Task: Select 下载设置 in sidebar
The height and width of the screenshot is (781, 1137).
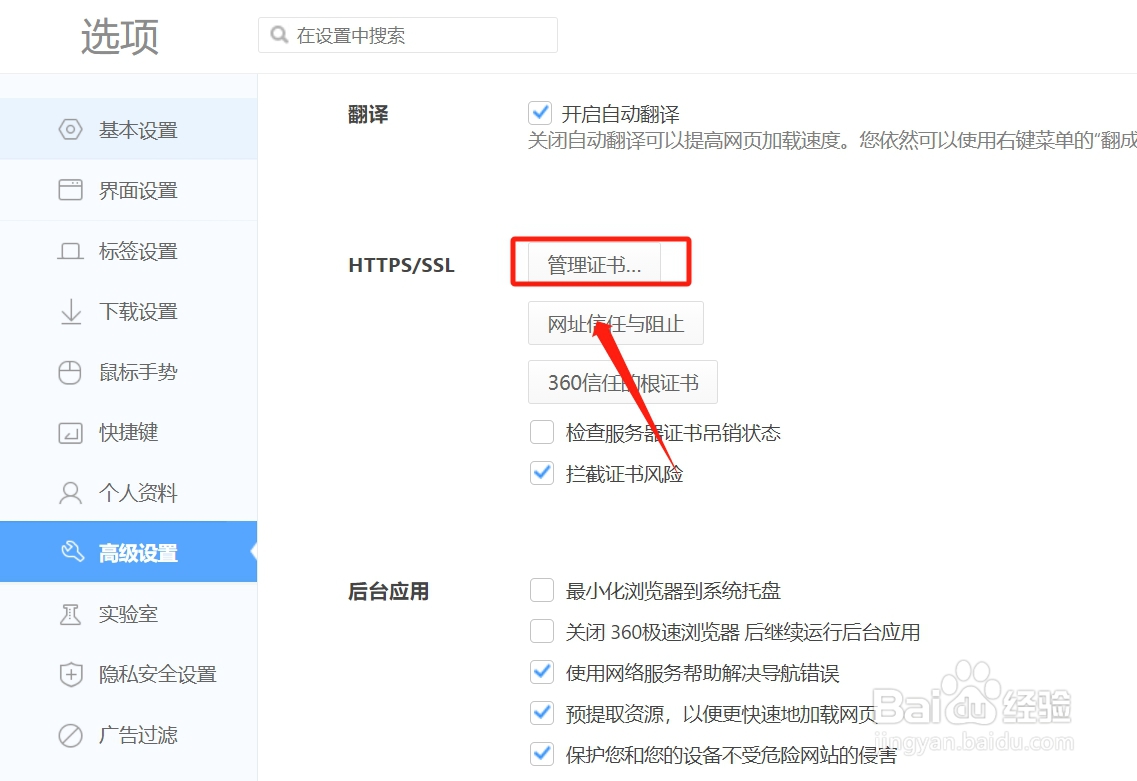Action: coord(128,311)
